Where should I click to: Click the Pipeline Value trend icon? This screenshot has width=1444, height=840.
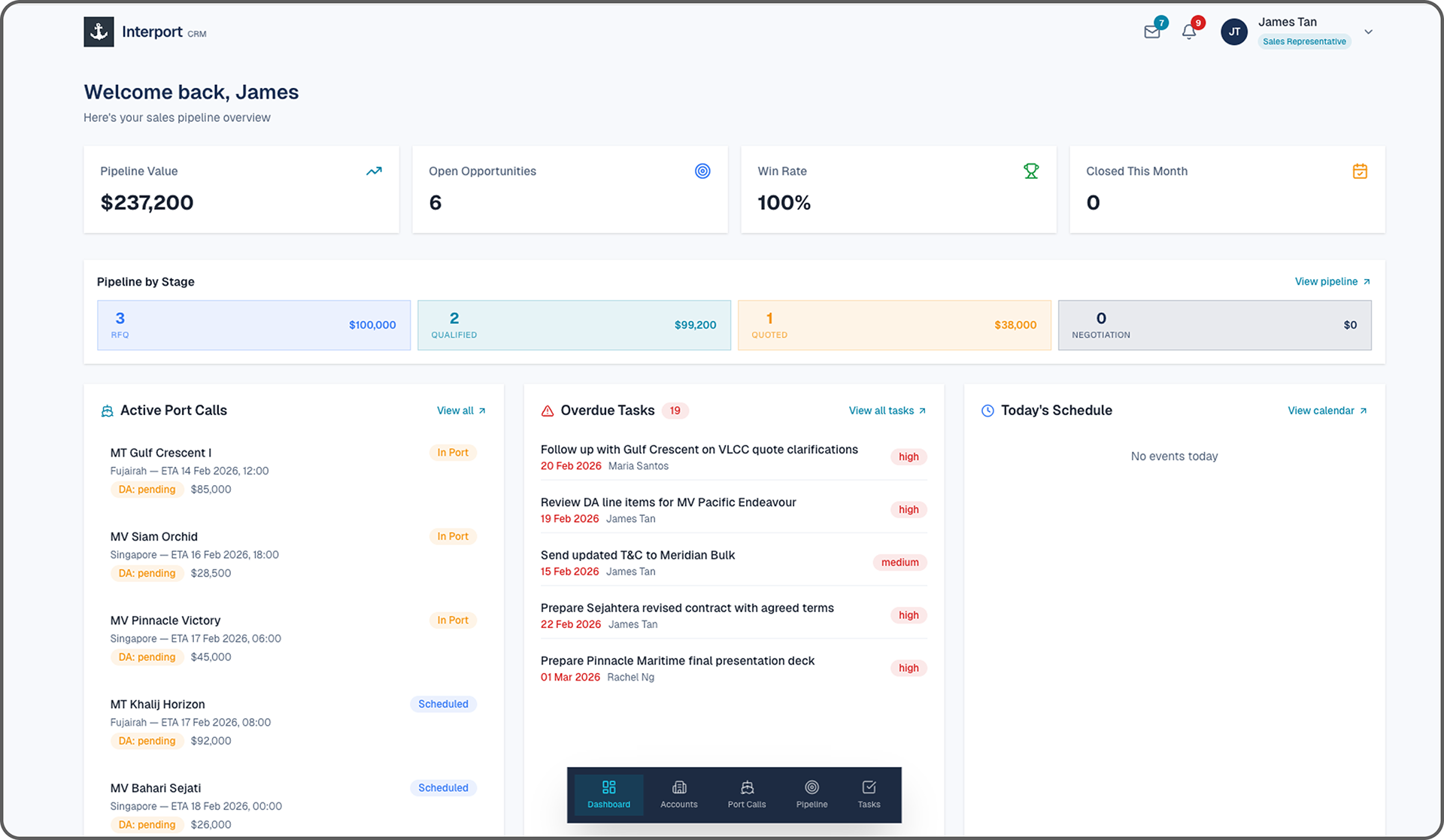pos(374,171)
